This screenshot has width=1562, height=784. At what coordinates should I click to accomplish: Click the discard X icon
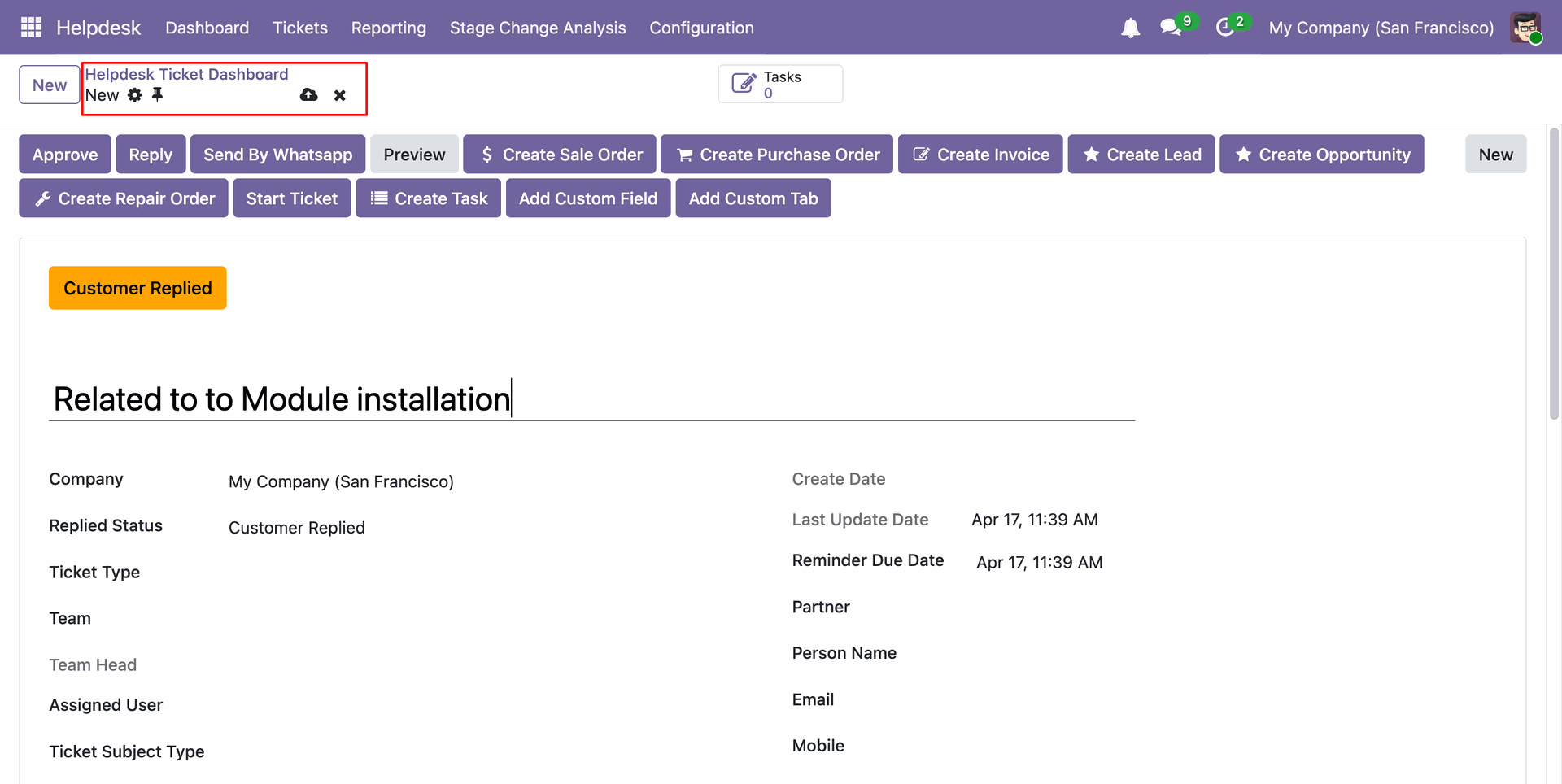(x=340, y=95)
